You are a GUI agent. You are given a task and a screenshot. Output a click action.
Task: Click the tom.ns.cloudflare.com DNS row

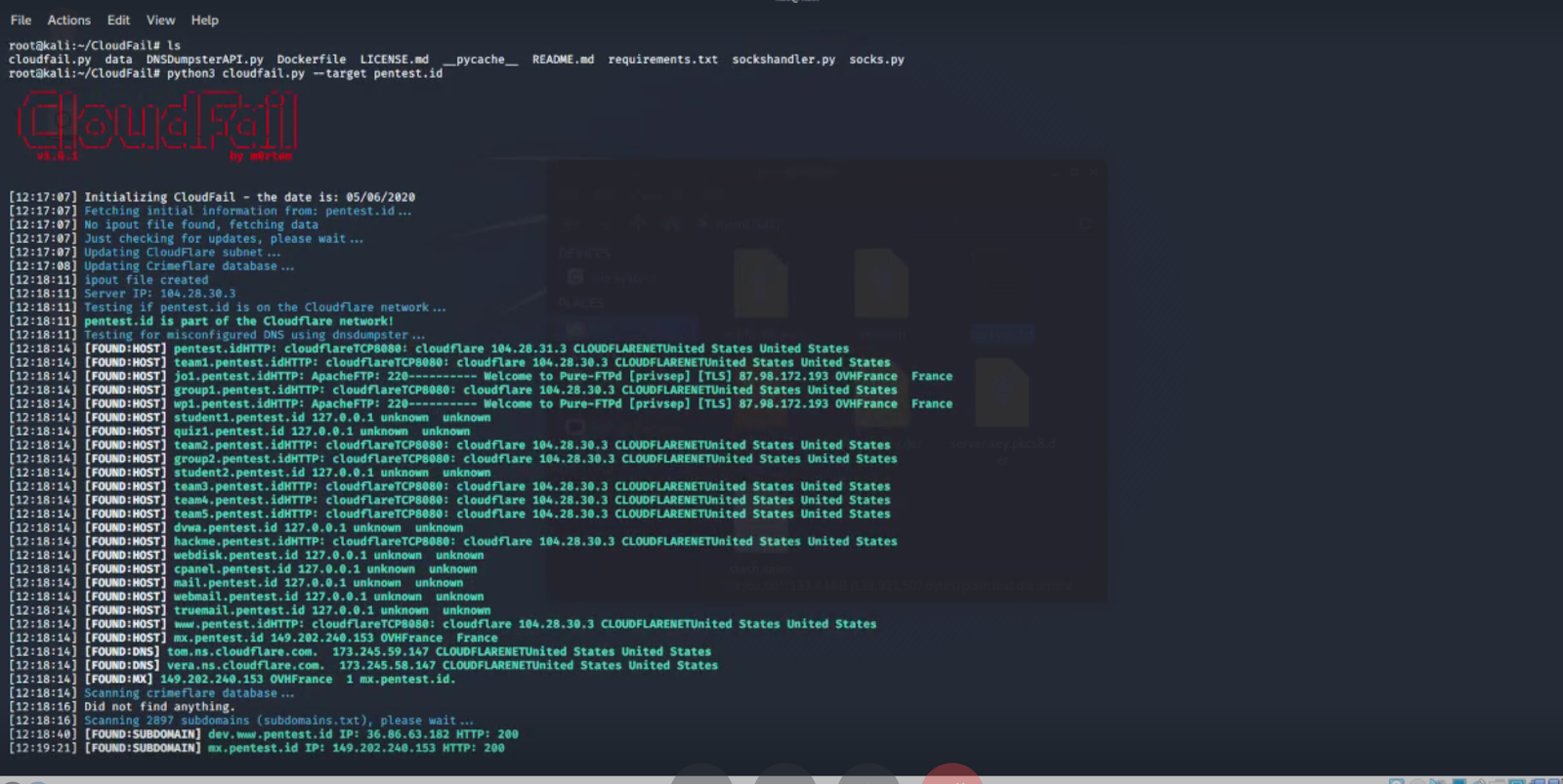(360, 651)
